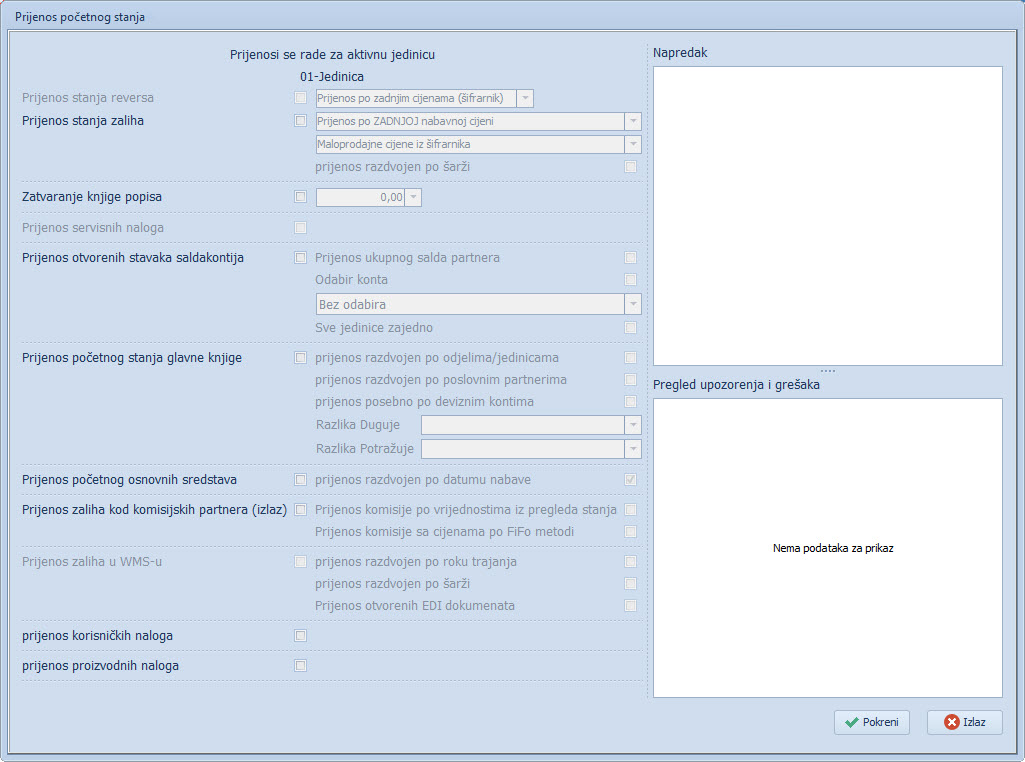Click the Napredak progress panel
The width and height of the screenshot is (1025, 762).
[827, 215]
